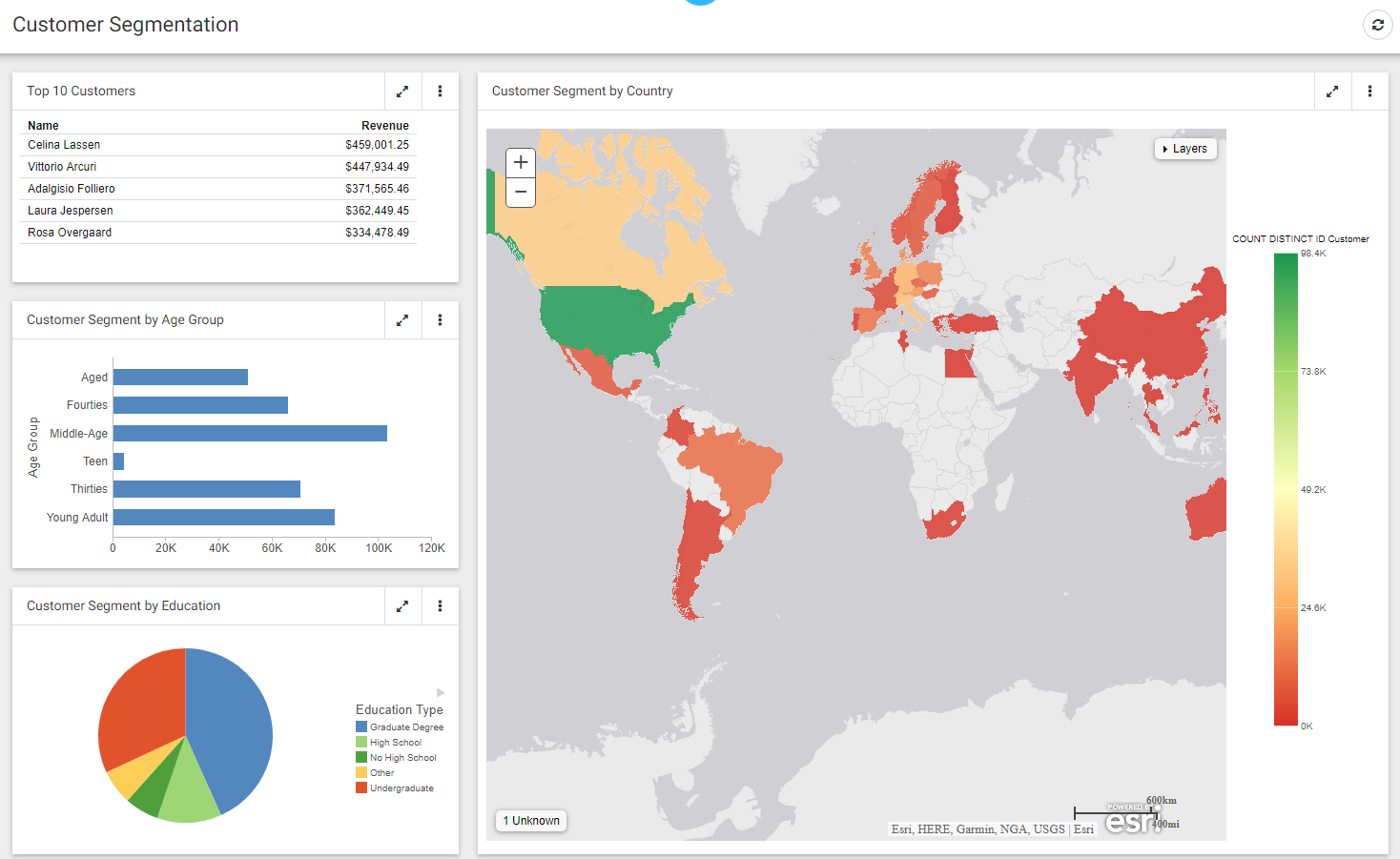Click the small Teen bar

(x=118, y=461)
